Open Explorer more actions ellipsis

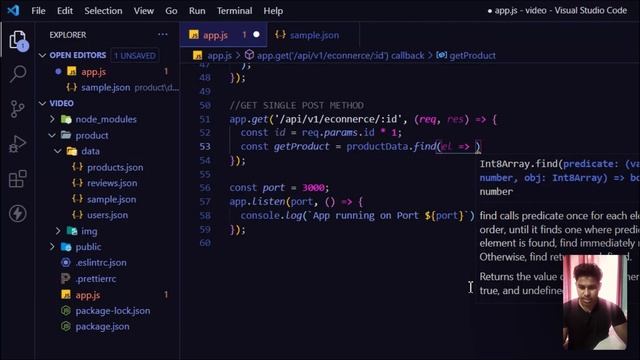click(162, 35)
